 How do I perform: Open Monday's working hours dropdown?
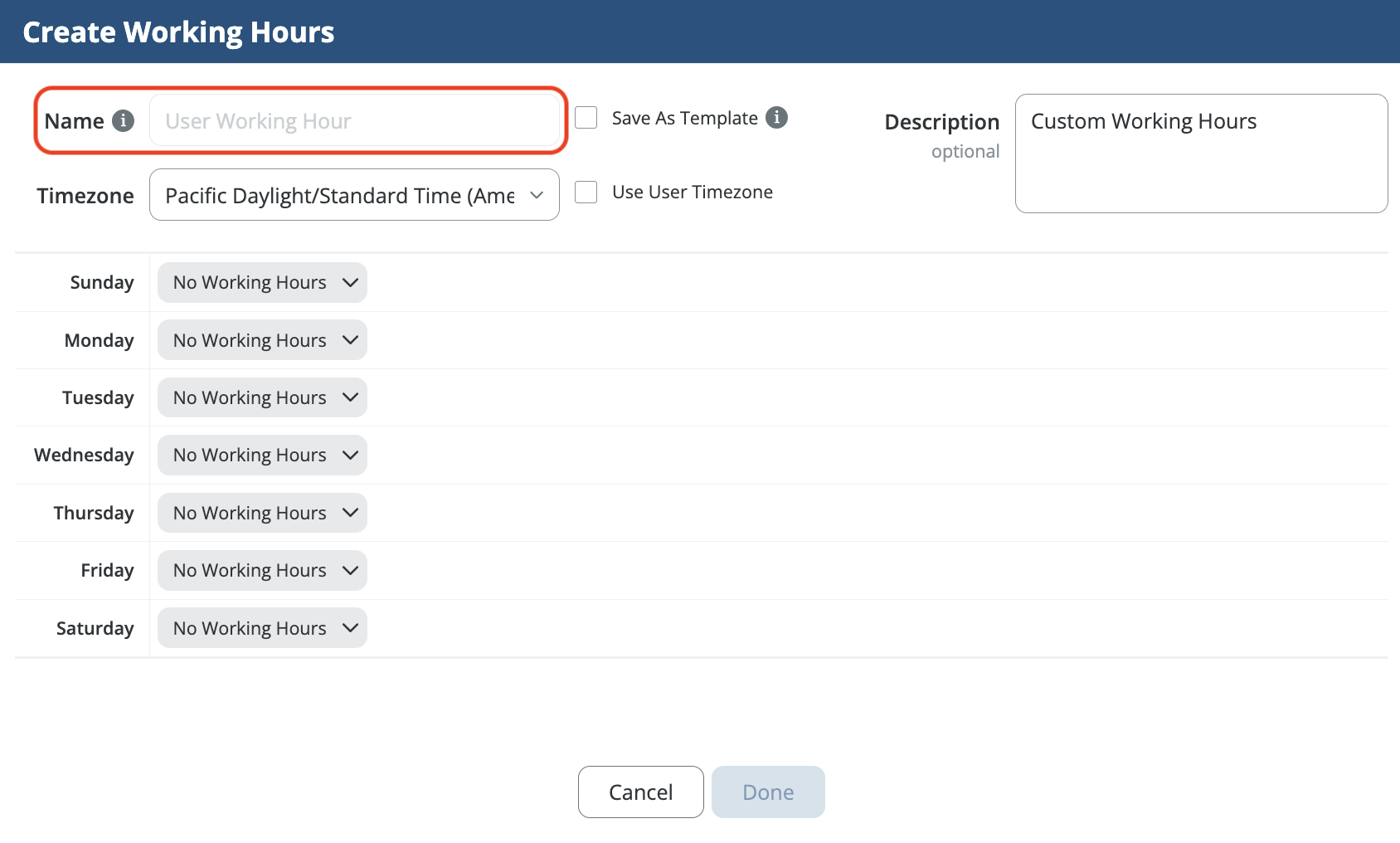262,340
